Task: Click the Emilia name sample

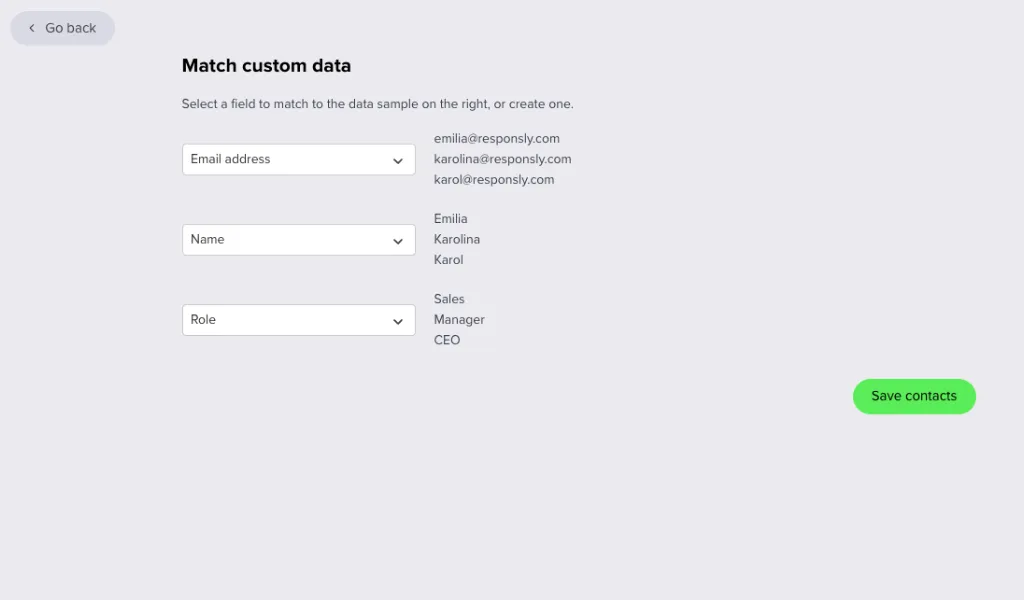Action: pyautogui.click(x=450, y=219)
